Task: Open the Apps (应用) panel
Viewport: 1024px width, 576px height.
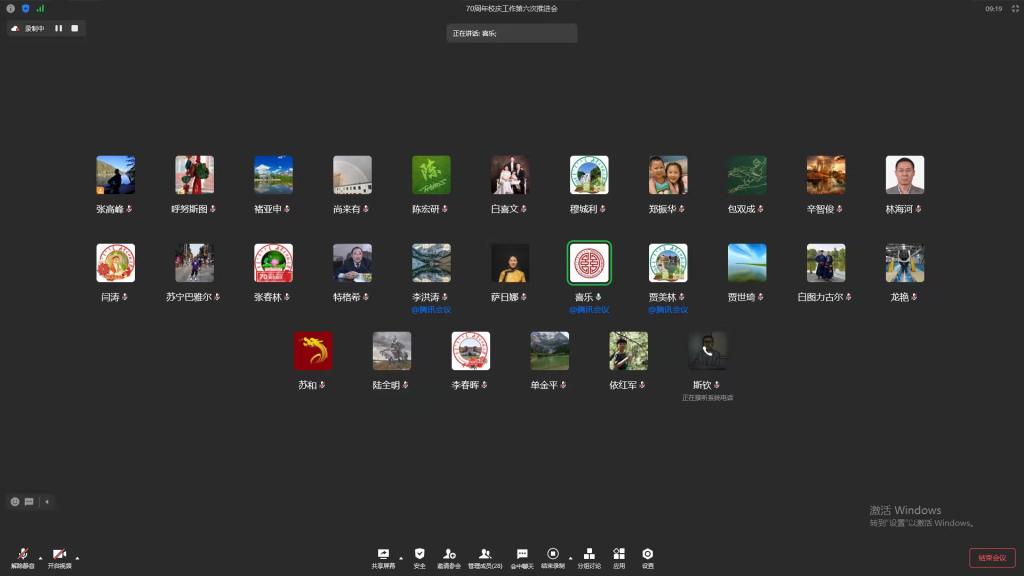Action: point(619,555)
